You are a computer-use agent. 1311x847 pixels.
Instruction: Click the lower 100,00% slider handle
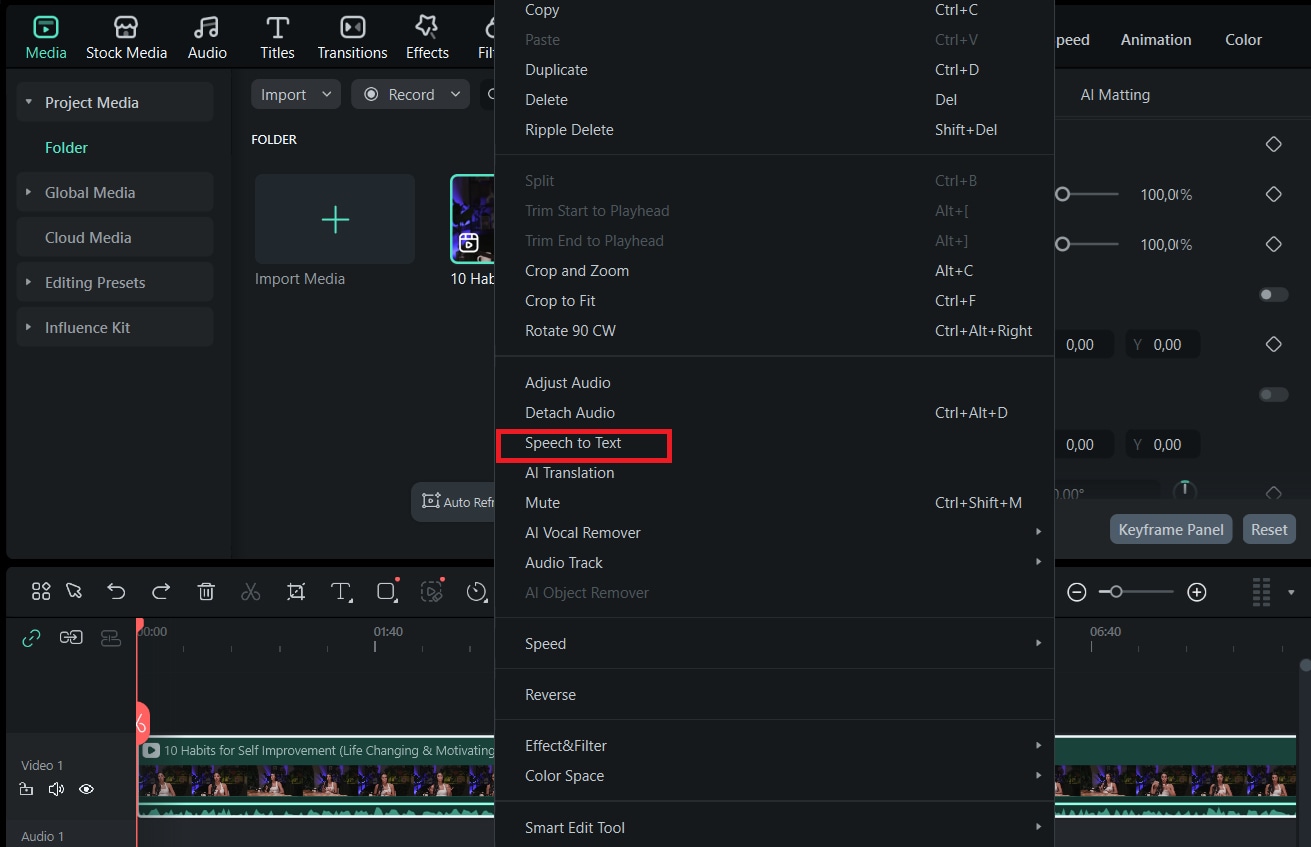[x=1063, y=244]
